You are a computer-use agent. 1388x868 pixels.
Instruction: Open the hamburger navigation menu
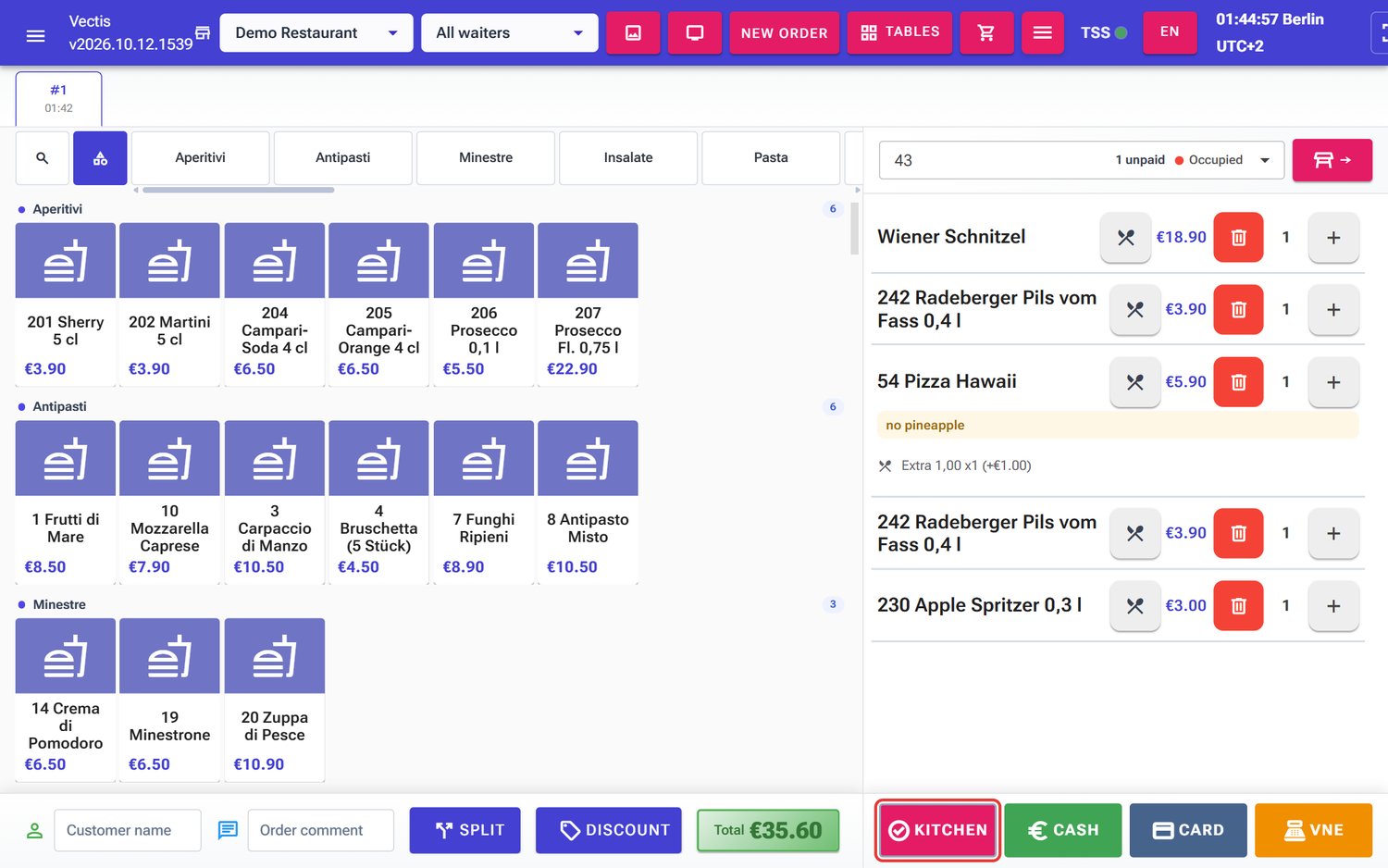tap(35, 35)
